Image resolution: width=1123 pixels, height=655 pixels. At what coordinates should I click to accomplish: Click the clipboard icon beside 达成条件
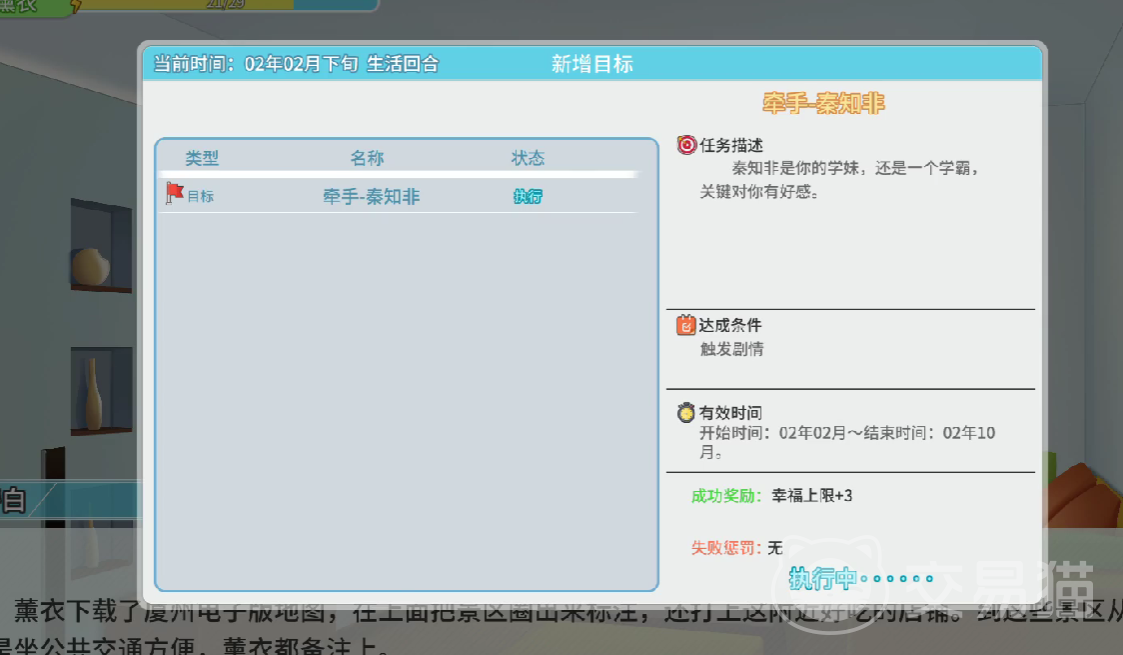click(686, 325)
